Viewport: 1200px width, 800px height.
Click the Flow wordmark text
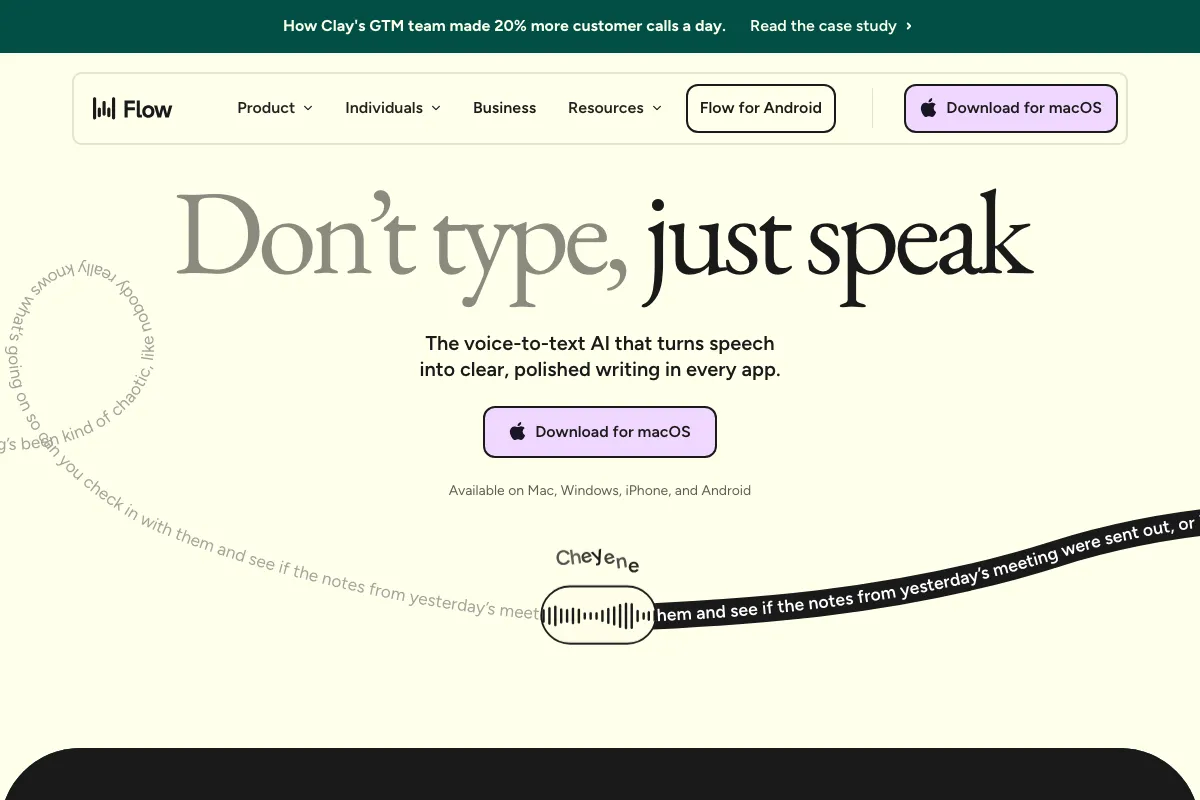pyautogui.click(x=148, y=109)
